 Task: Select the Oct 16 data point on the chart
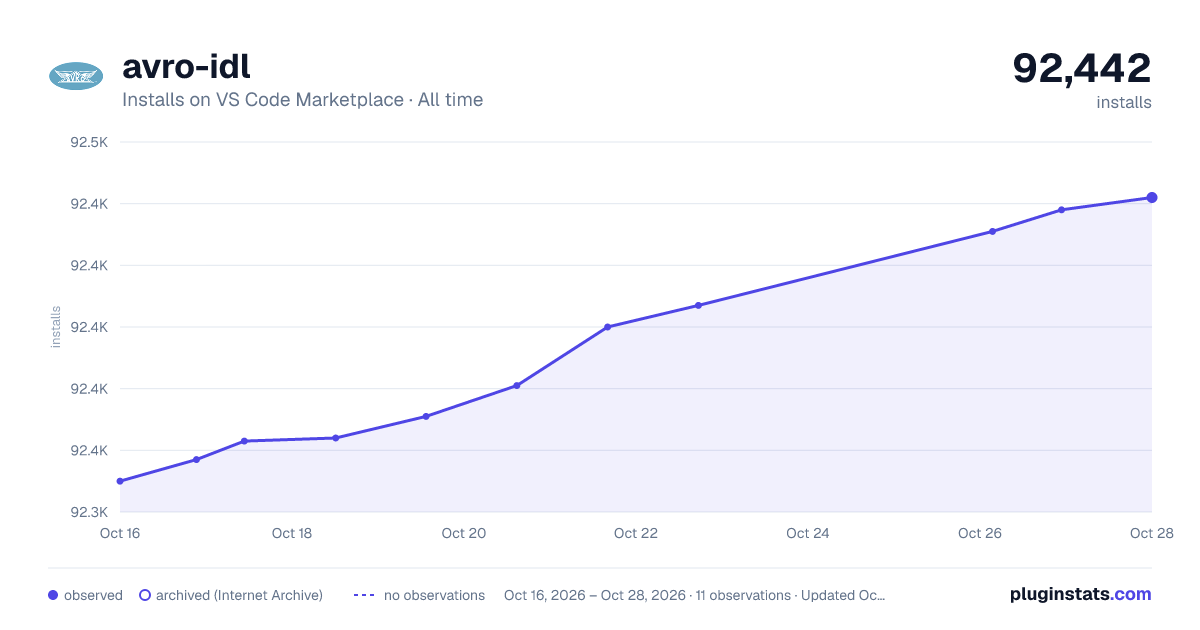(x=120, y=481)
